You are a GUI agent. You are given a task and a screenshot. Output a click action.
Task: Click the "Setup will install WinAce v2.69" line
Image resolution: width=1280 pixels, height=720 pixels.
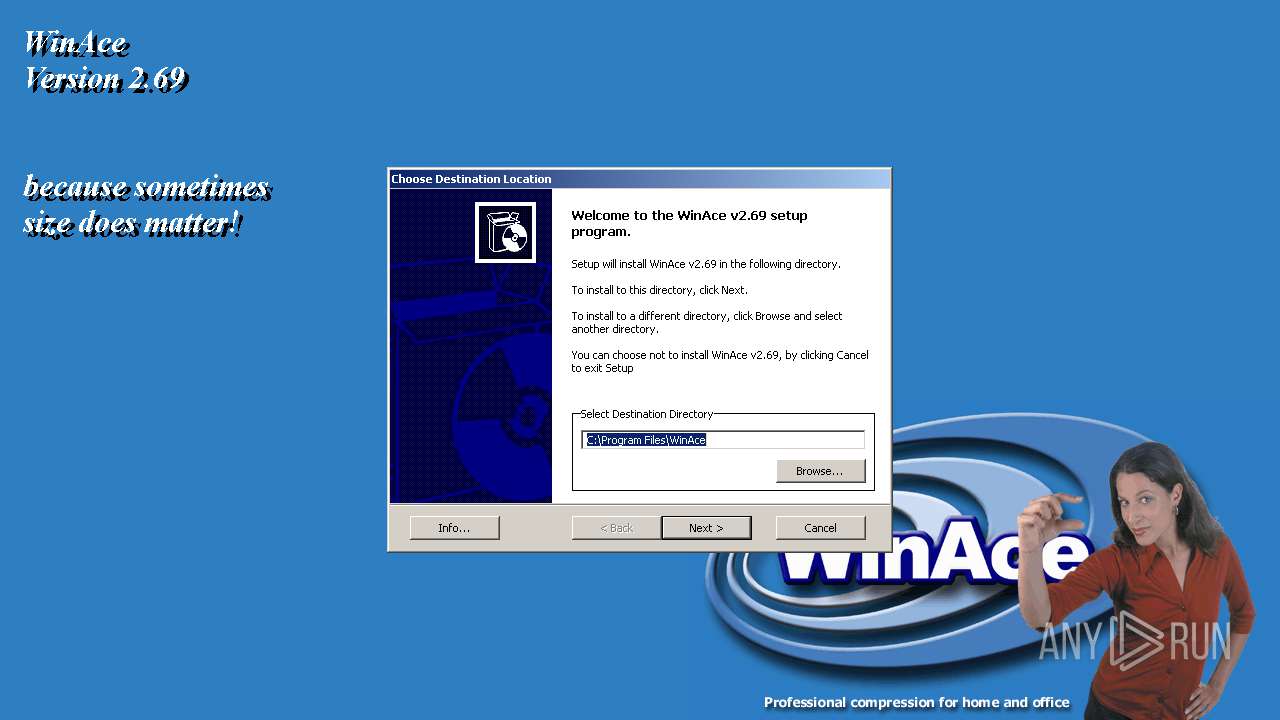706,264
